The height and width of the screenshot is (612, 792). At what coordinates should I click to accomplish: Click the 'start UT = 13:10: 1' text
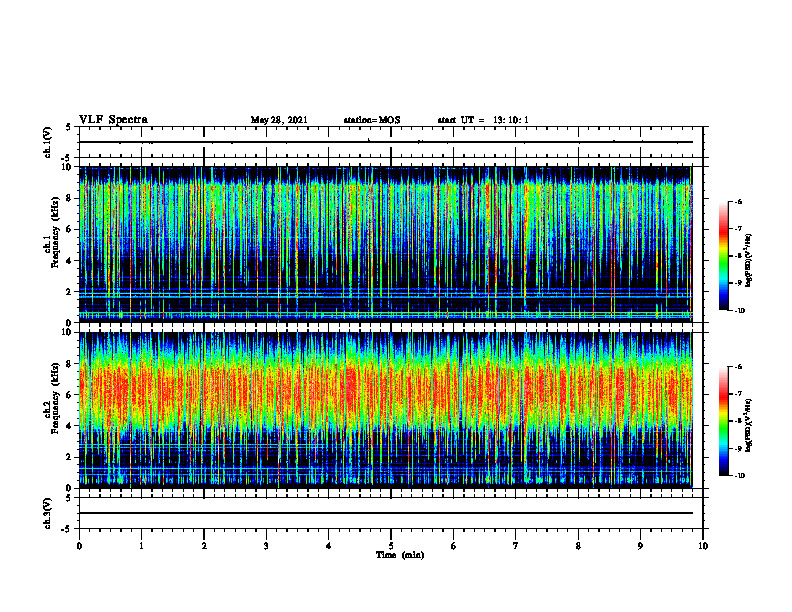click(x=483, y=120)
